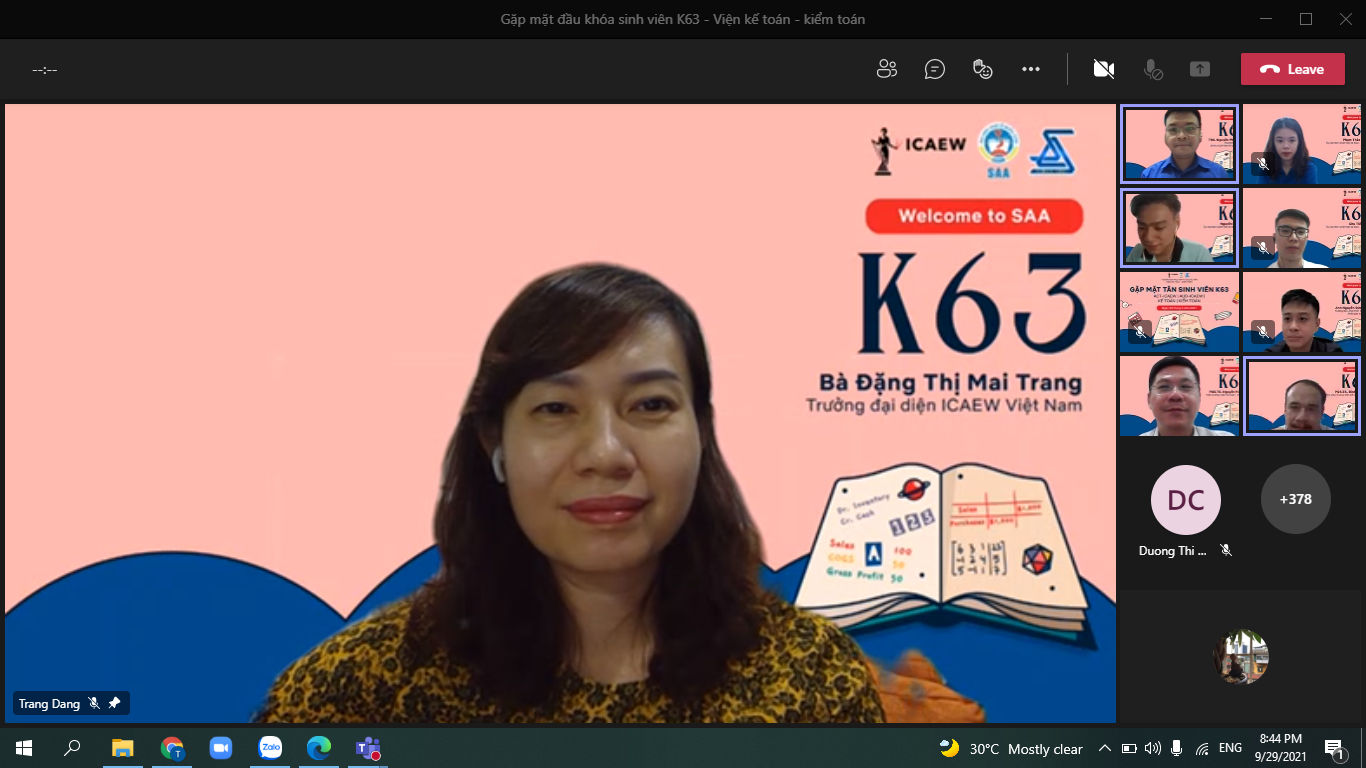This screenshot has height=768, width=1366.
Task: Click muted mic icon beside Duong Thi
Action: tap(1226, 551)
